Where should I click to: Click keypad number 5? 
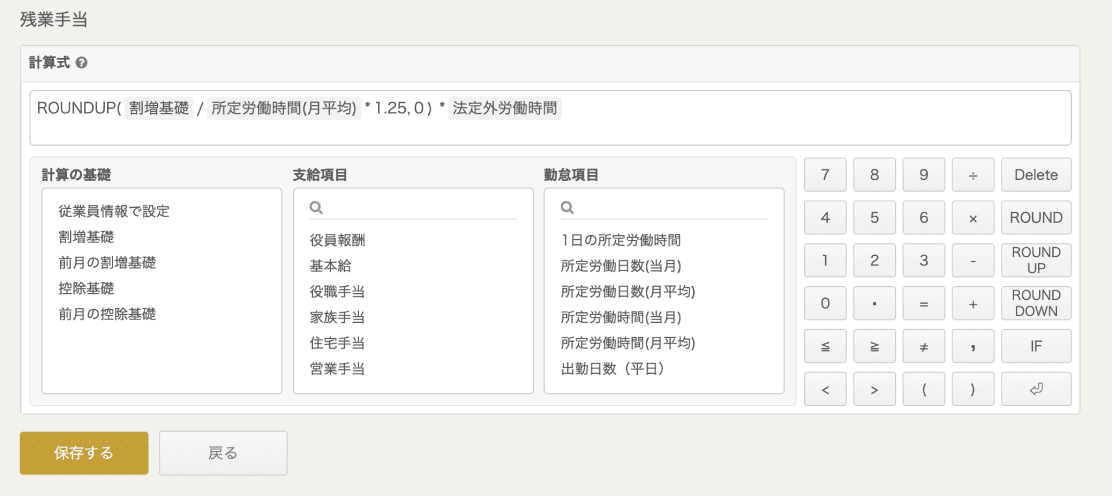(874, 218)
